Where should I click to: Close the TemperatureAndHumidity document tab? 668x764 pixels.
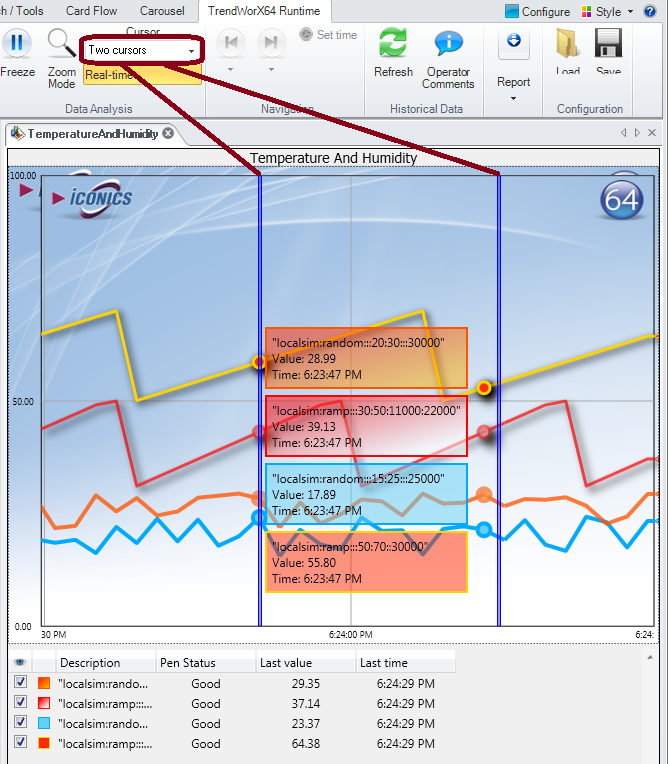pyautogui.click(x=168, y=133)
